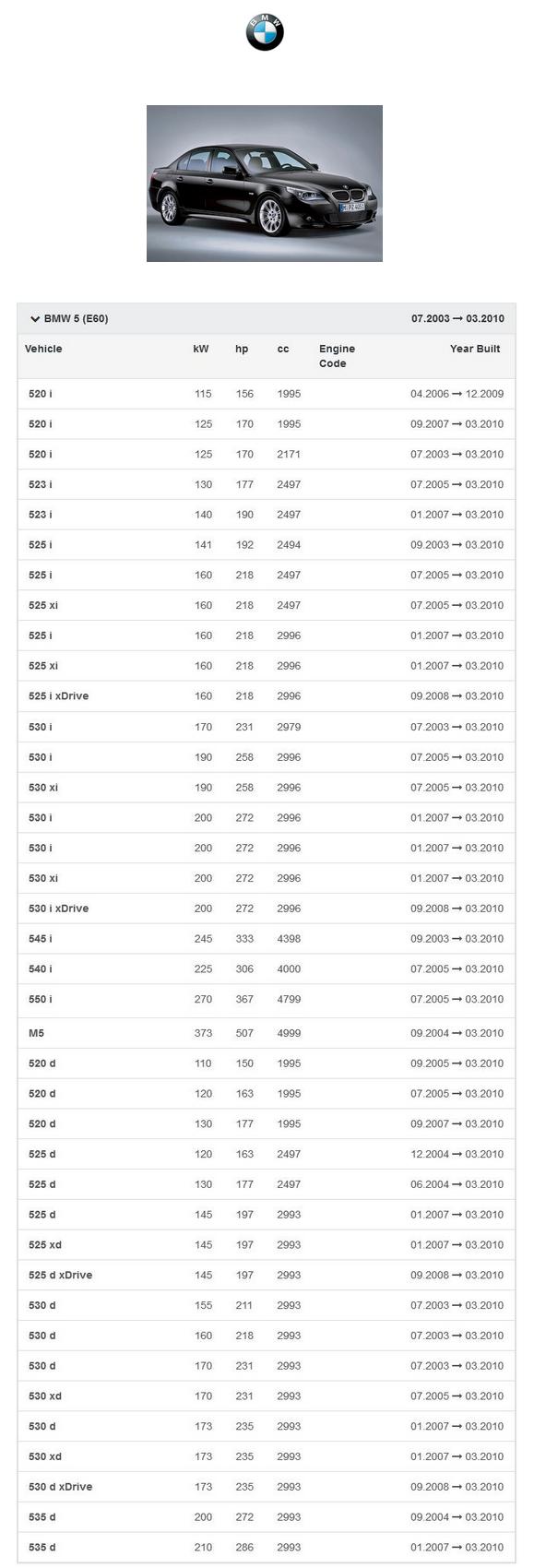Click the 523 i 140 kW row

pos(267,515)
